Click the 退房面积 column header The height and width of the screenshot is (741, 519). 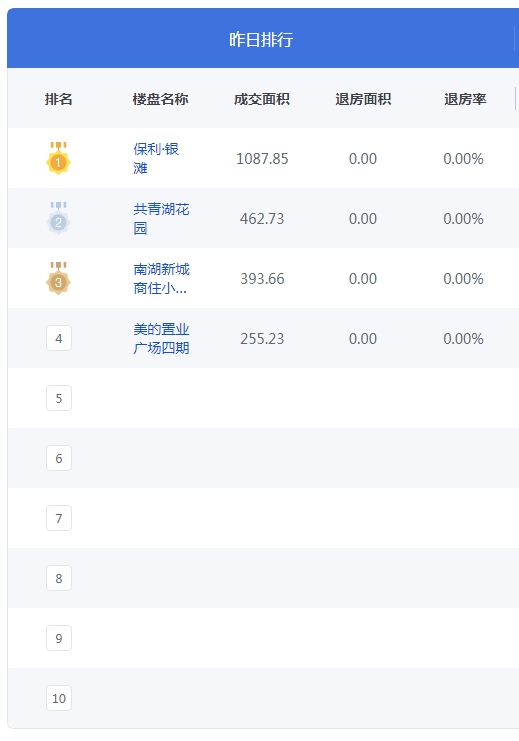(363, 99)
